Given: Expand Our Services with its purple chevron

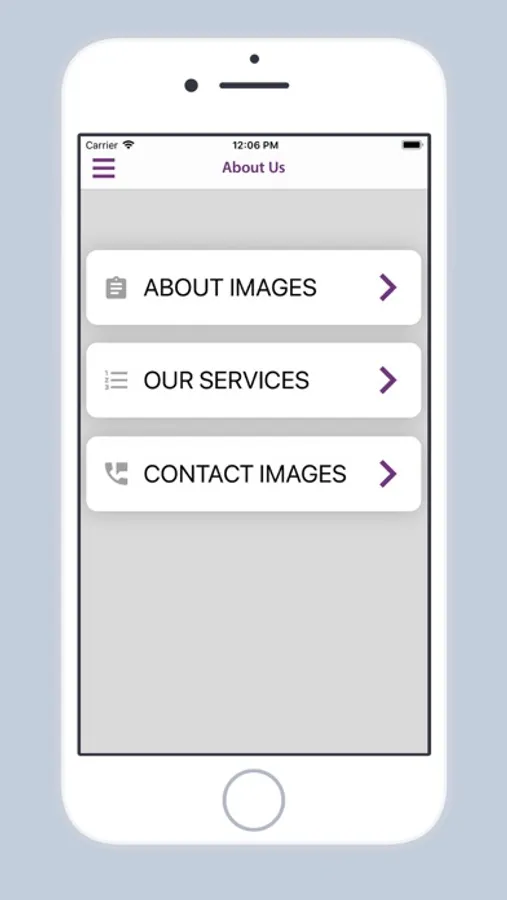Looking at the screenshot, I should [388, 381].
